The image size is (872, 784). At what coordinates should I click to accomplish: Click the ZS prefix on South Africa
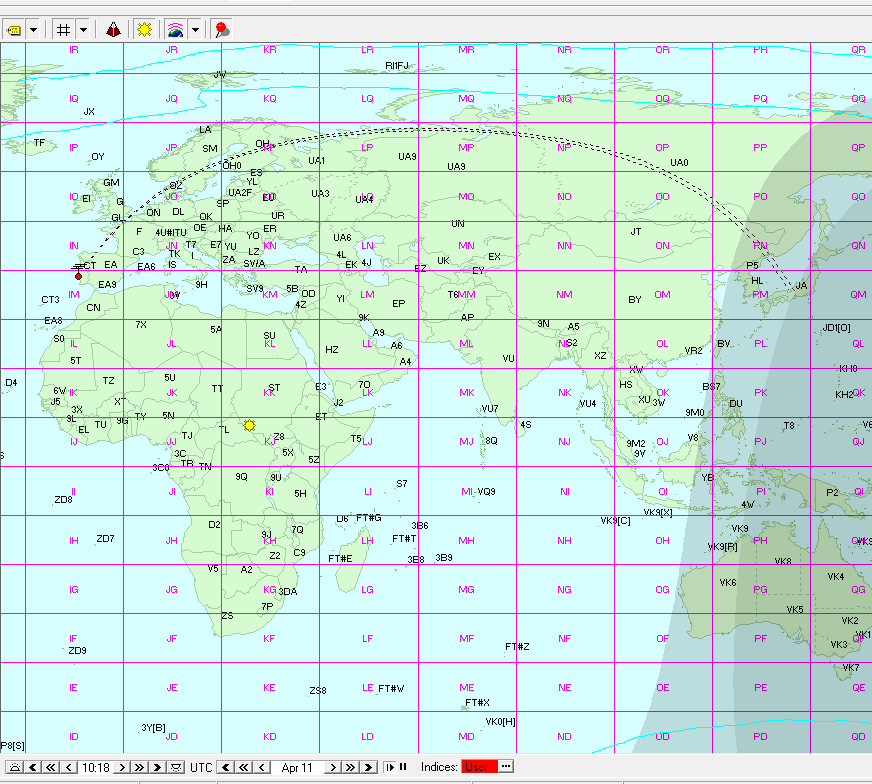pos(227,616)
